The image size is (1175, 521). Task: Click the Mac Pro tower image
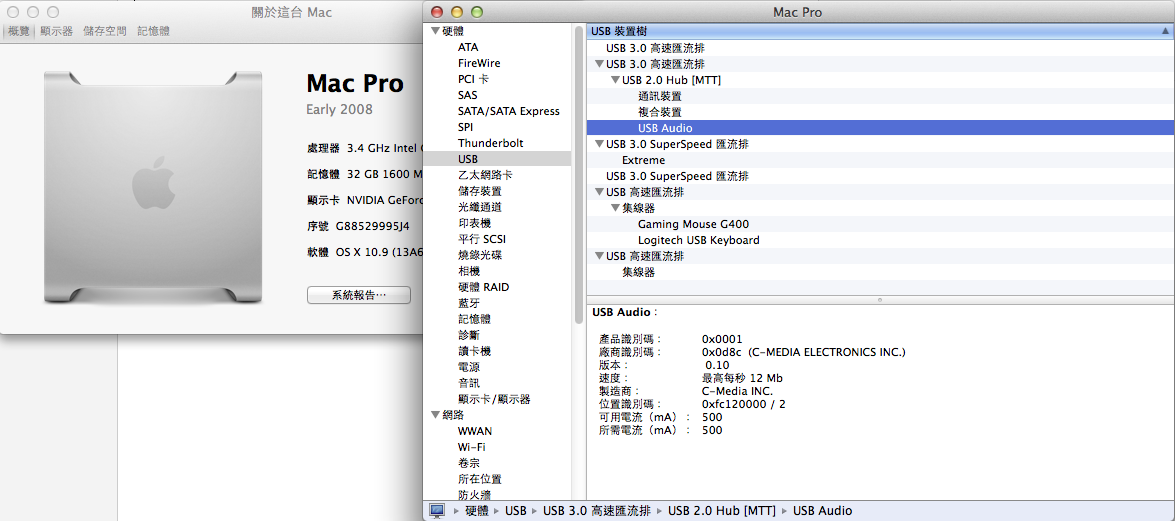coord(153,187)
